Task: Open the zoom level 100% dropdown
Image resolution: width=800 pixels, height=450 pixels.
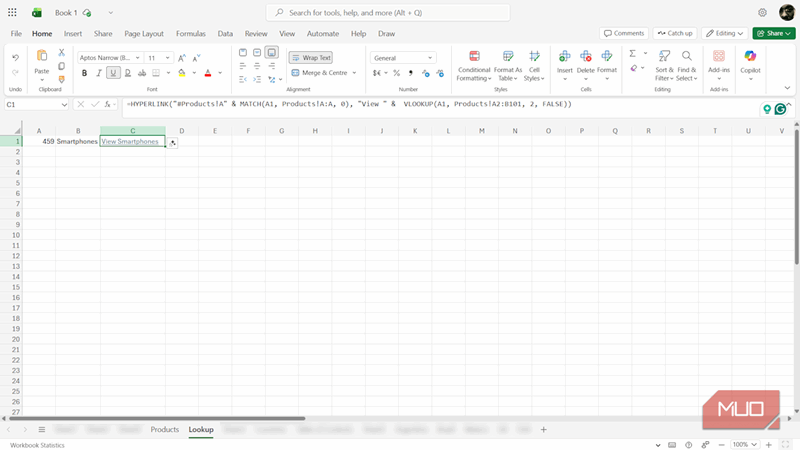Action: pos(744,445)
